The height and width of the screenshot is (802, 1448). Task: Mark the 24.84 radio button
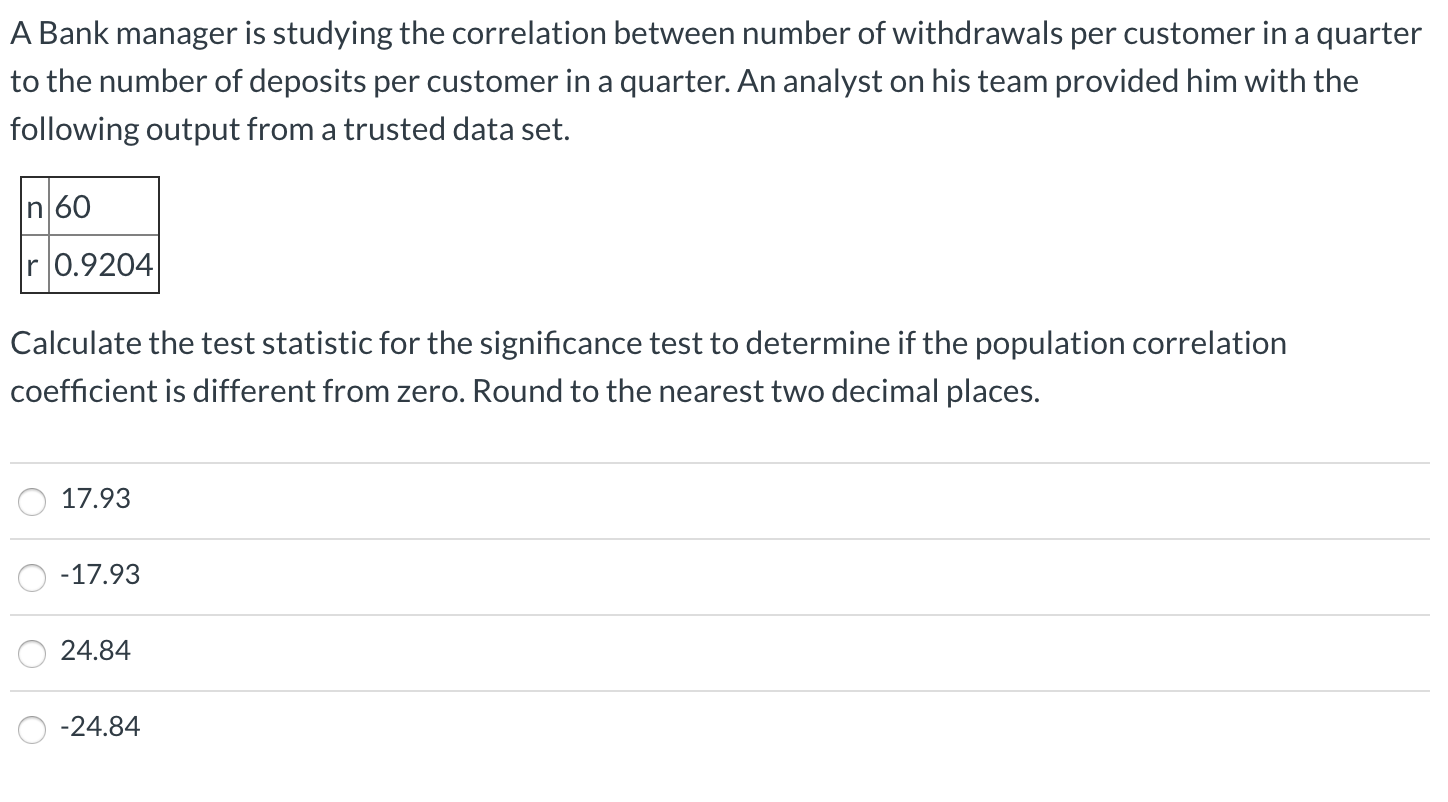[32, 654]
